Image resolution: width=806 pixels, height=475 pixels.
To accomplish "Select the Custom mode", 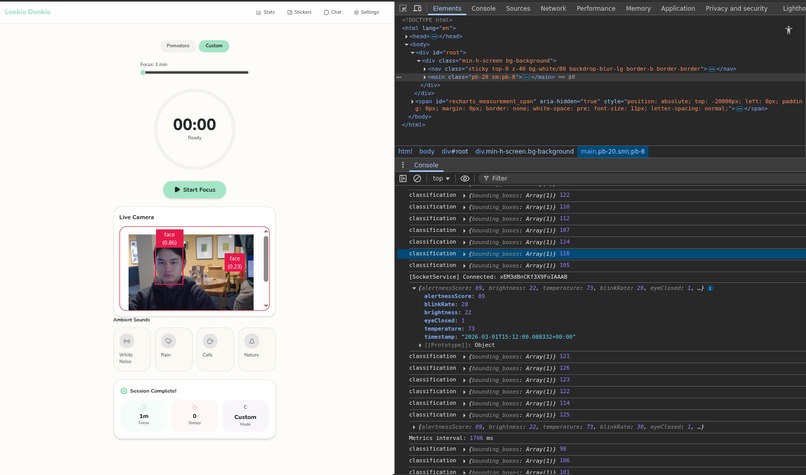I will click(214, 46).
